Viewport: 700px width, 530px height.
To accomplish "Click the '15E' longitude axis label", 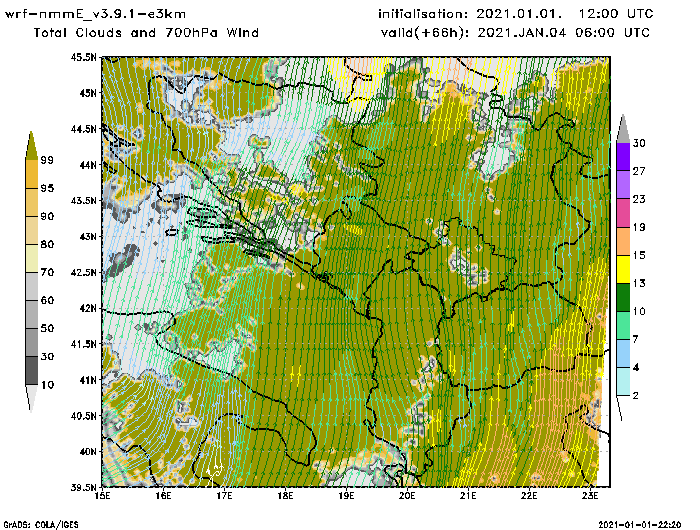I will coord(103,496).
